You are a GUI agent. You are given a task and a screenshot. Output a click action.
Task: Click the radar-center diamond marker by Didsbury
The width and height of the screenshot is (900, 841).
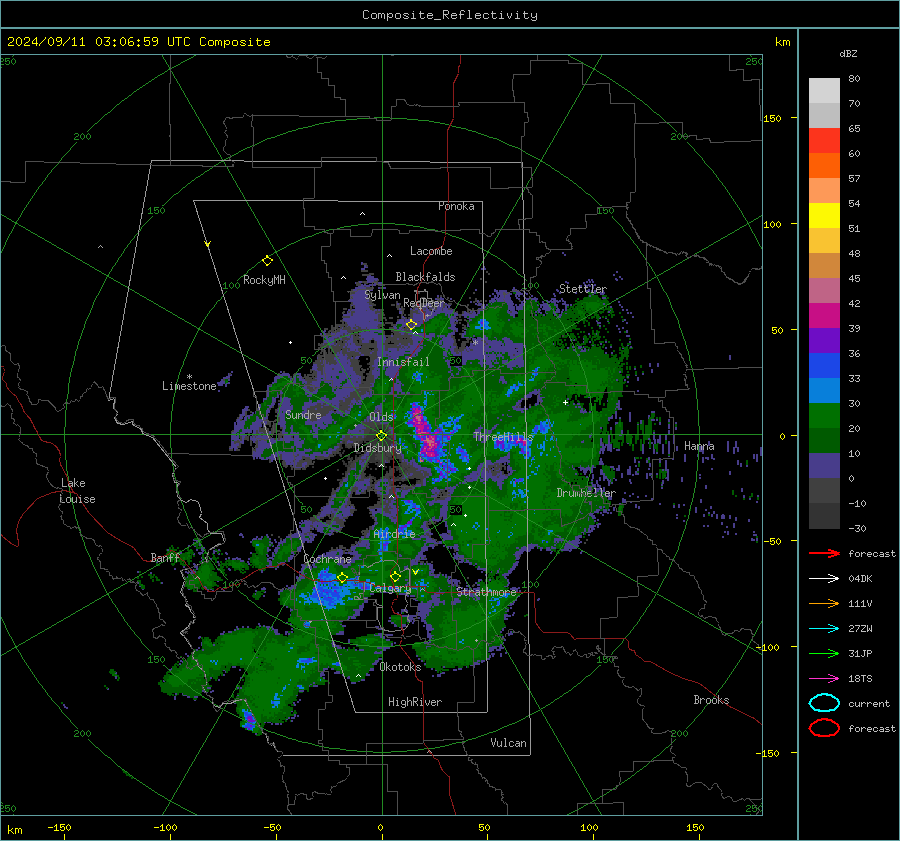click(x=381, y=436)
